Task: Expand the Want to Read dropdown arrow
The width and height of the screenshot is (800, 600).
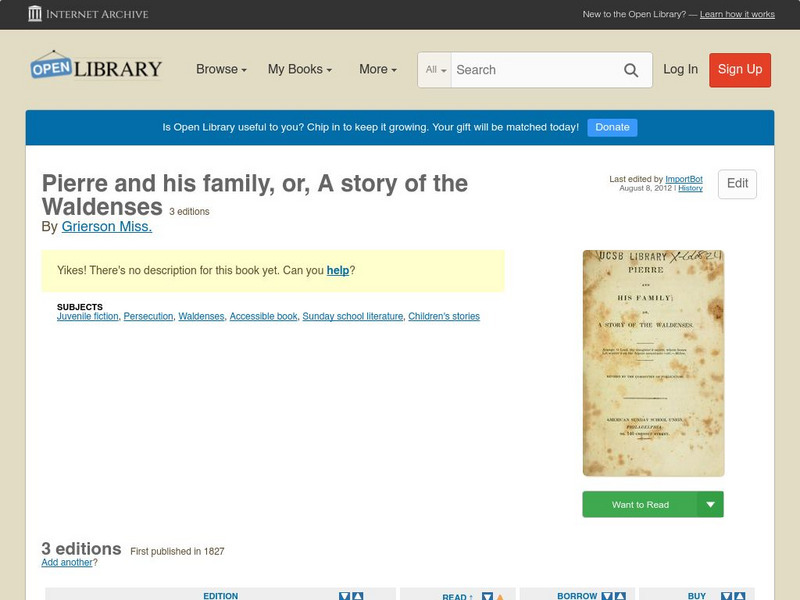Action: point(709,504)
